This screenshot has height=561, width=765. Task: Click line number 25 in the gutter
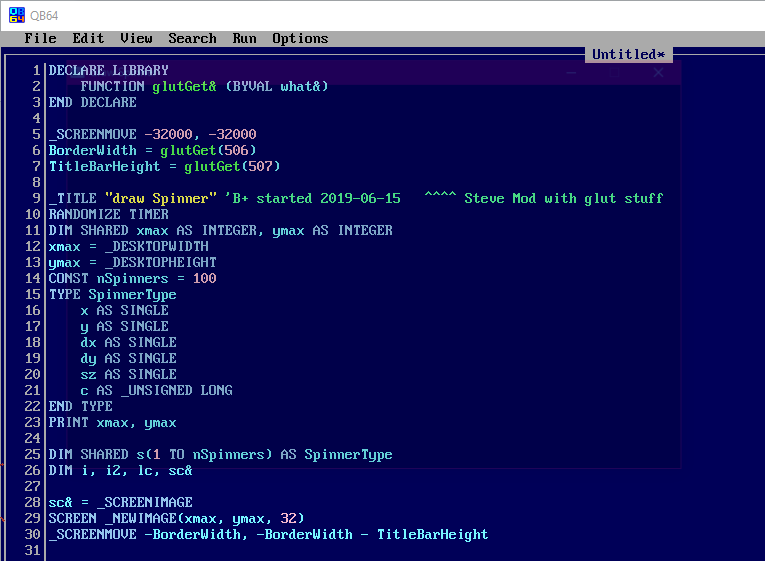(x=32, y=454)
